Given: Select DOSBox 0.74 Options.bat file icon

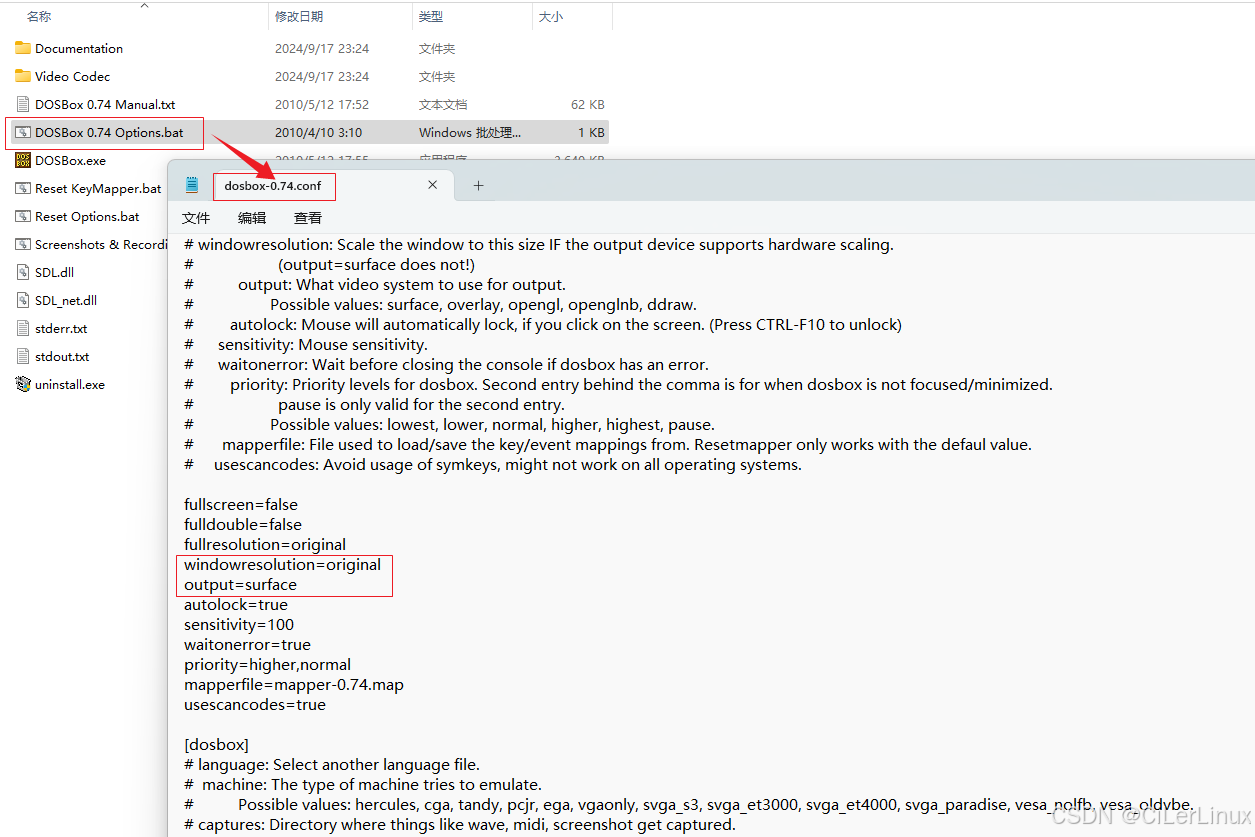Looking at the screenshot, I should [x=23, y=132].
